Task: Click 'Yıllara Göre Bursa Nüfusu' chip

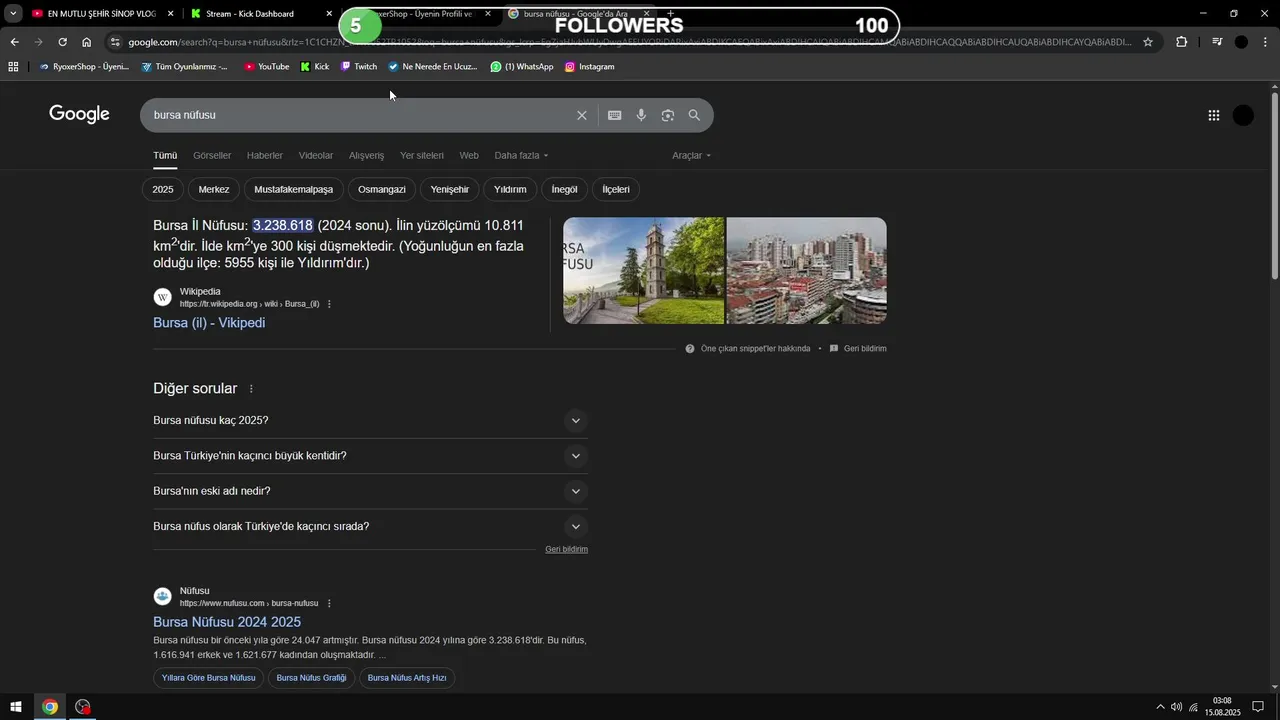Action: [209, 678]
